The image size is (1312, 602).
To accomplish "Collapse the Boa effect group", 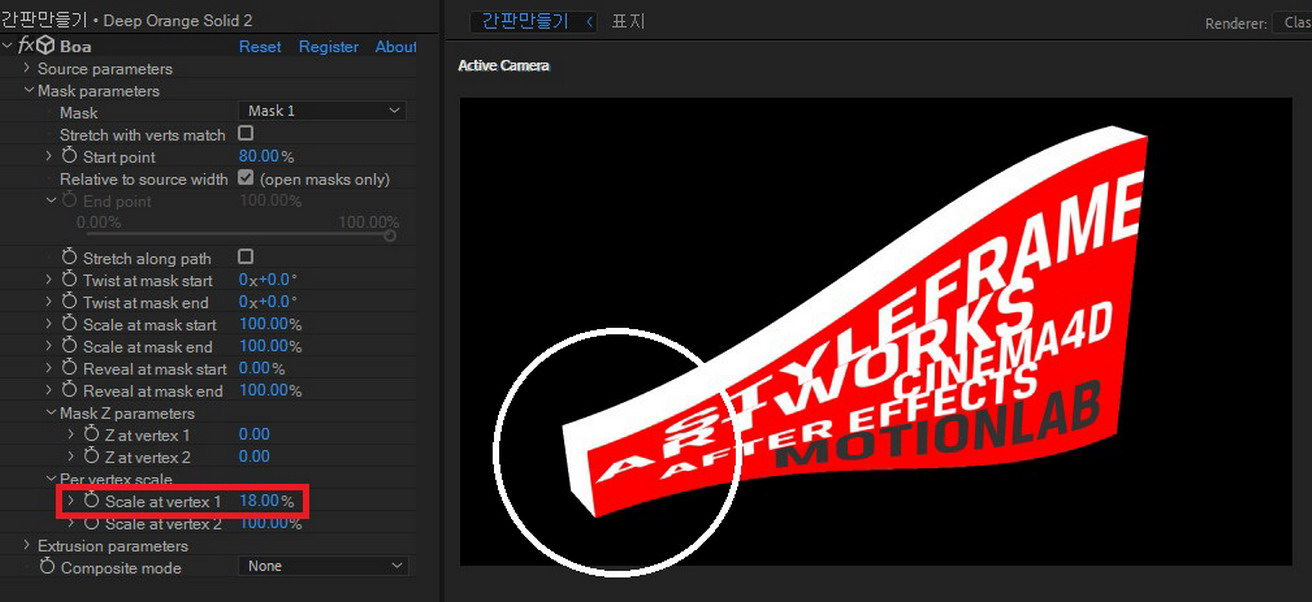I will (8, 46).
